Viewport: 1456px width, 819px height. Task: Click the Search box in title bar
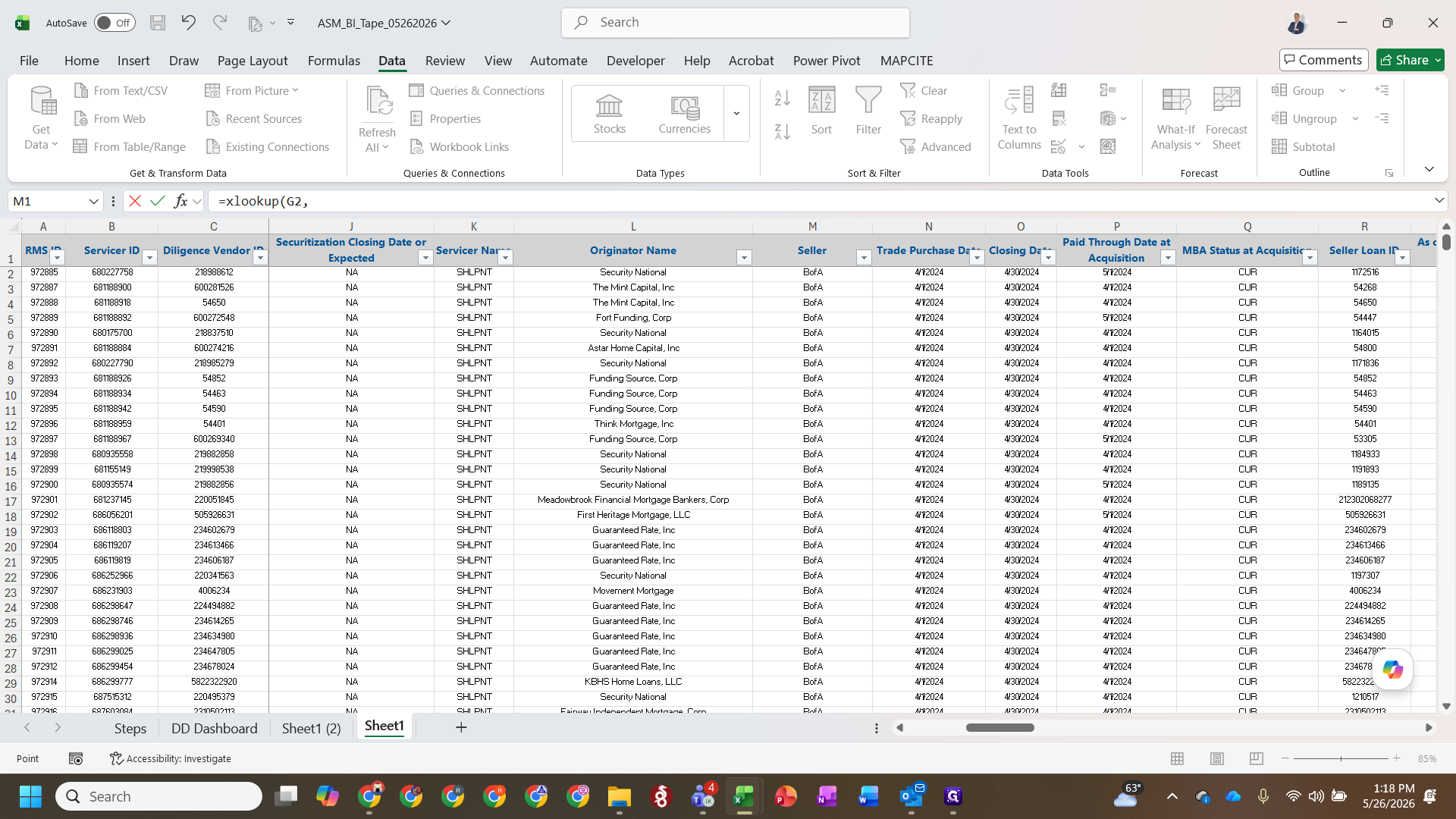tap(735, 23)
